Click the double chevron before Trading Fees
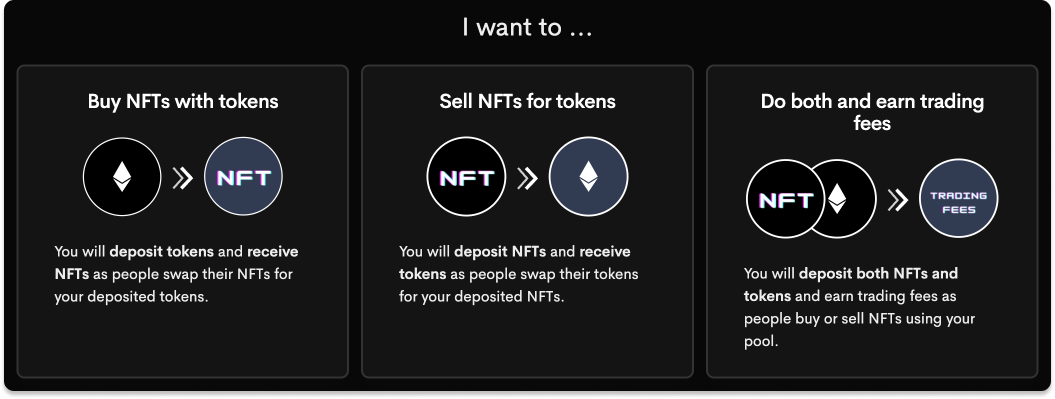 (x=898, y=200)
